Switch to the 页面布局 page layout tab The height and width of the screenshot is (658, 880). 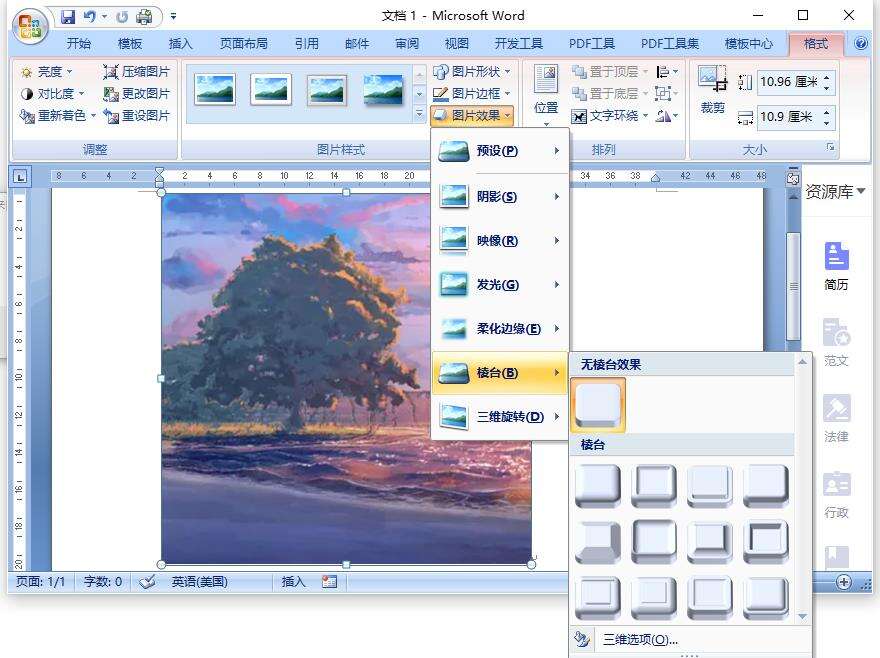[244, 43]
